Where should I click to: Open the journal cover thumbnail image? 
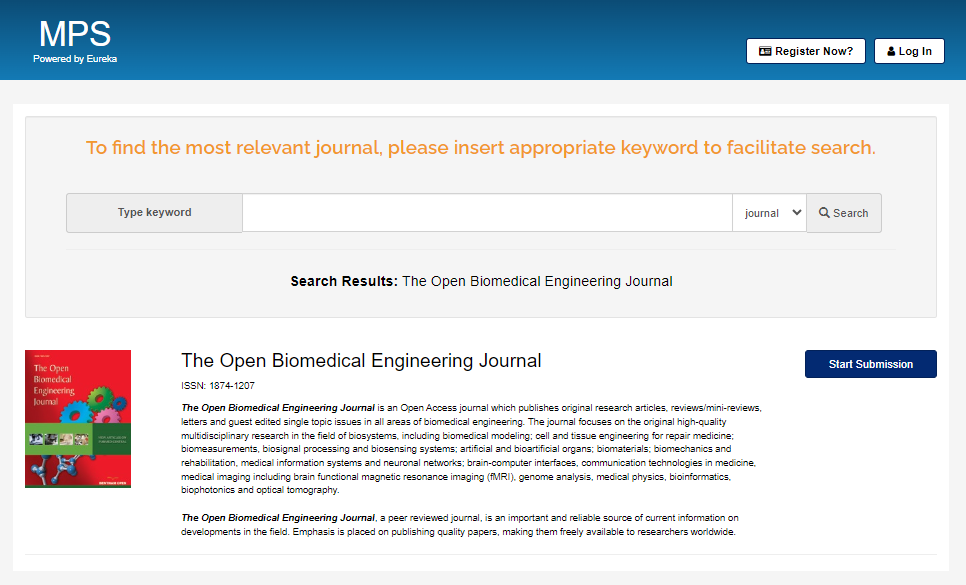pos(78,419)
